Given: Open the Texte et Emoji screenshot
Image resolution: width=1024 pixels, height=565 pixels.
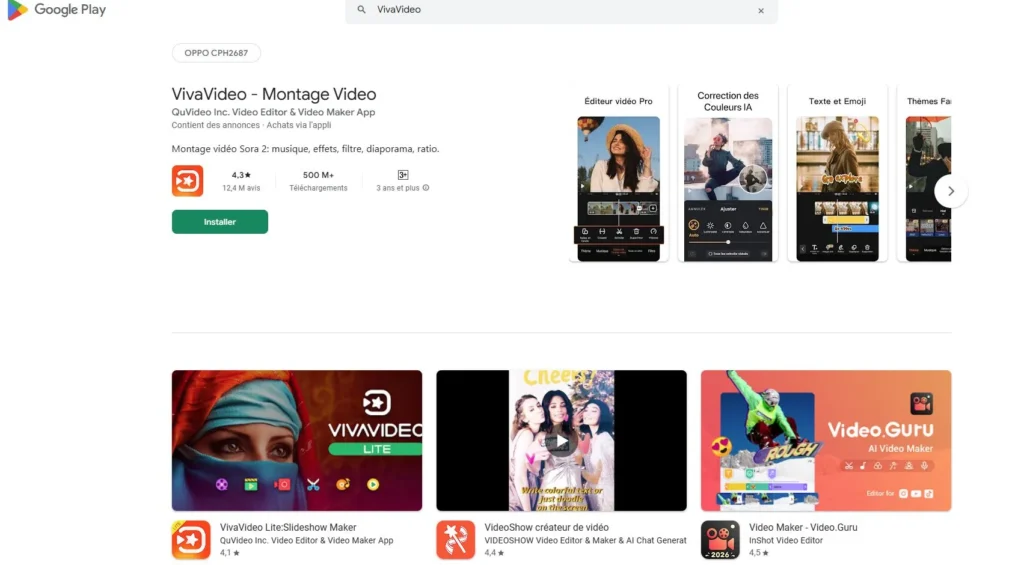Looking at the screenshot, I should pos(837,173).
